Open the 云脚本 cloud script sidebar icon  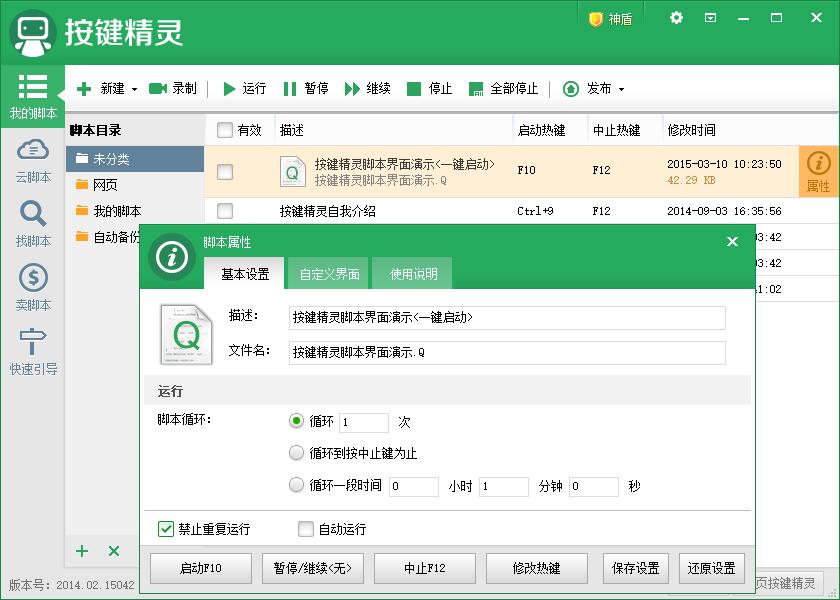tap(32, 150)
